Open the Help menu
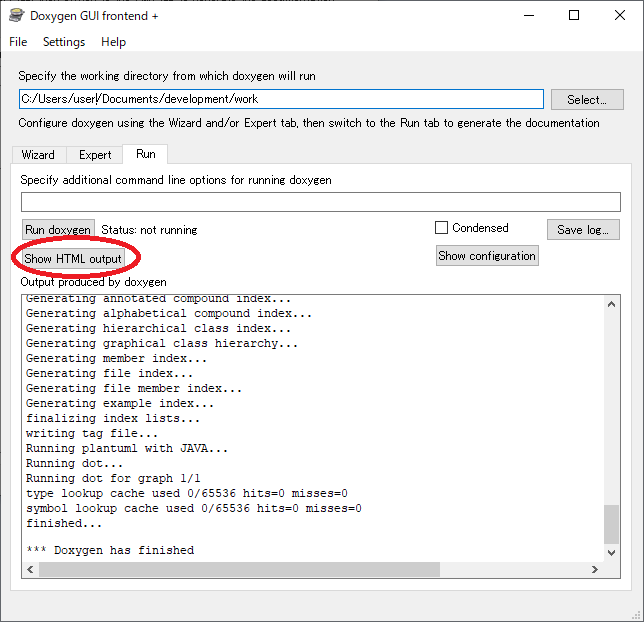This screenshot has height=622, width=644. 114,42
